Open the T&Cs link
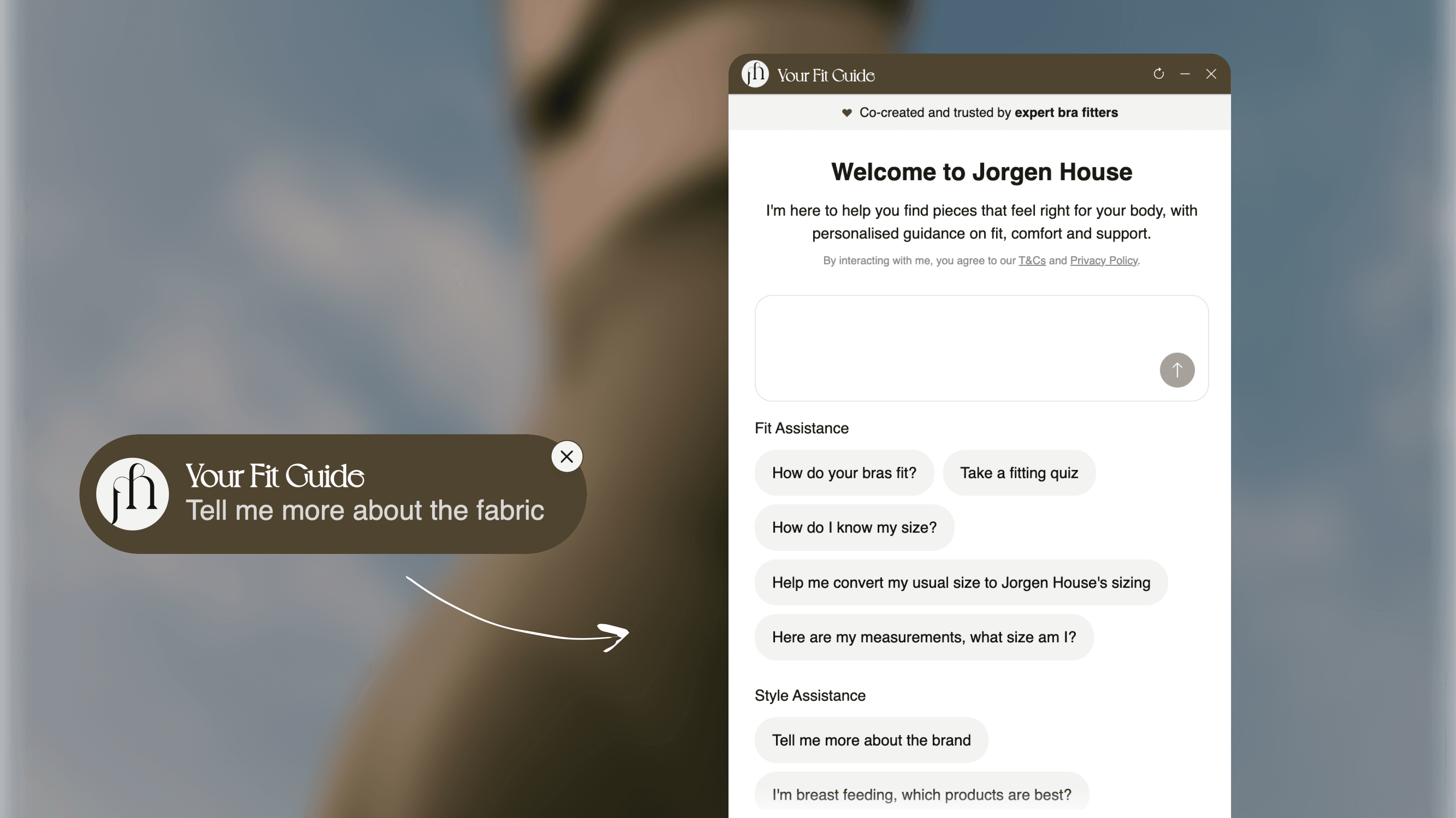1456x818 pixels. click(1032, 260)
